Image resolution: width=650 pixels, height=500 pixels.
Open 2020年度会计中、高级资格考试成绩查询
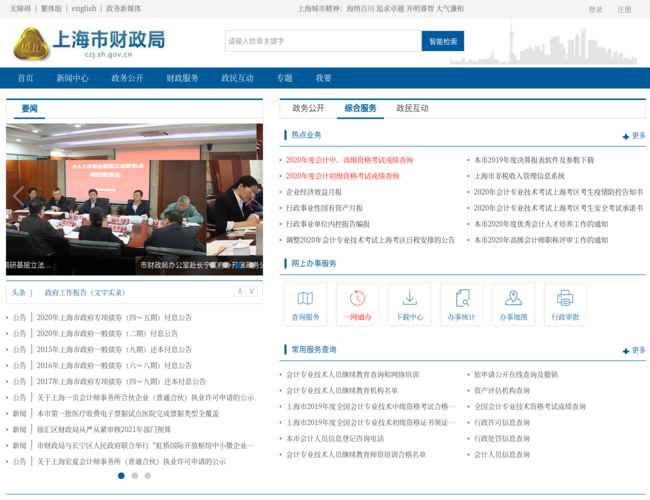pyautogui.click(x=349, y=160)
